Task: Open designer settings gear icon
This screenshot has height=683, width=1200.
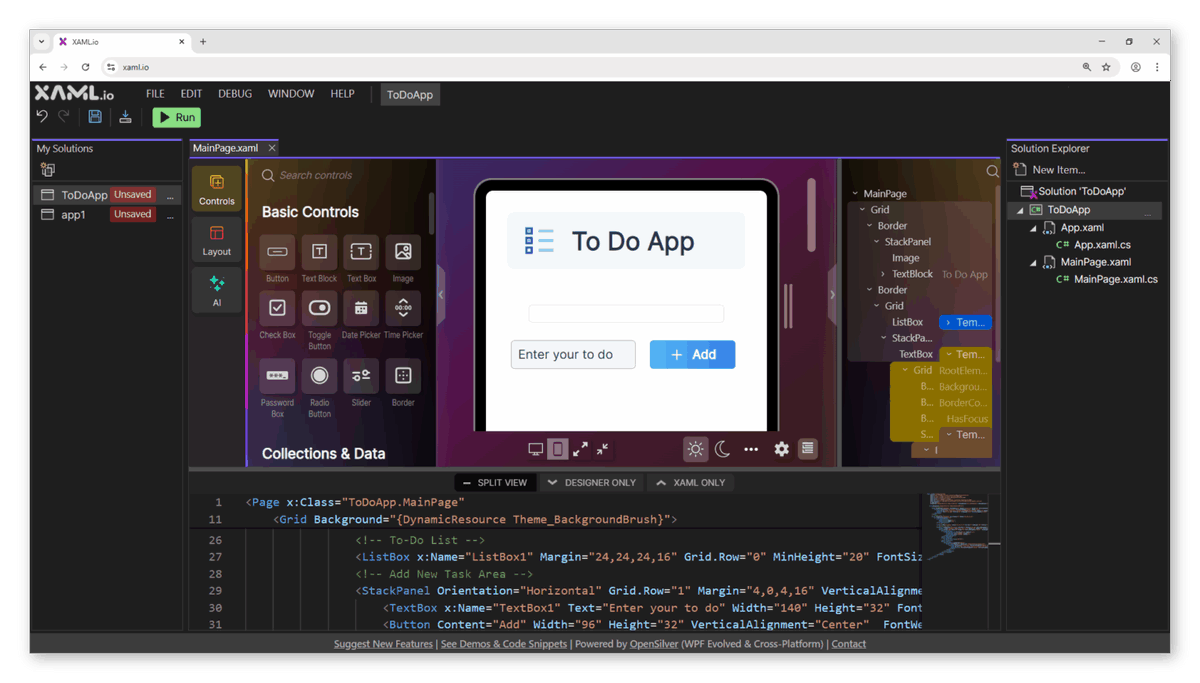Action: 782,449
